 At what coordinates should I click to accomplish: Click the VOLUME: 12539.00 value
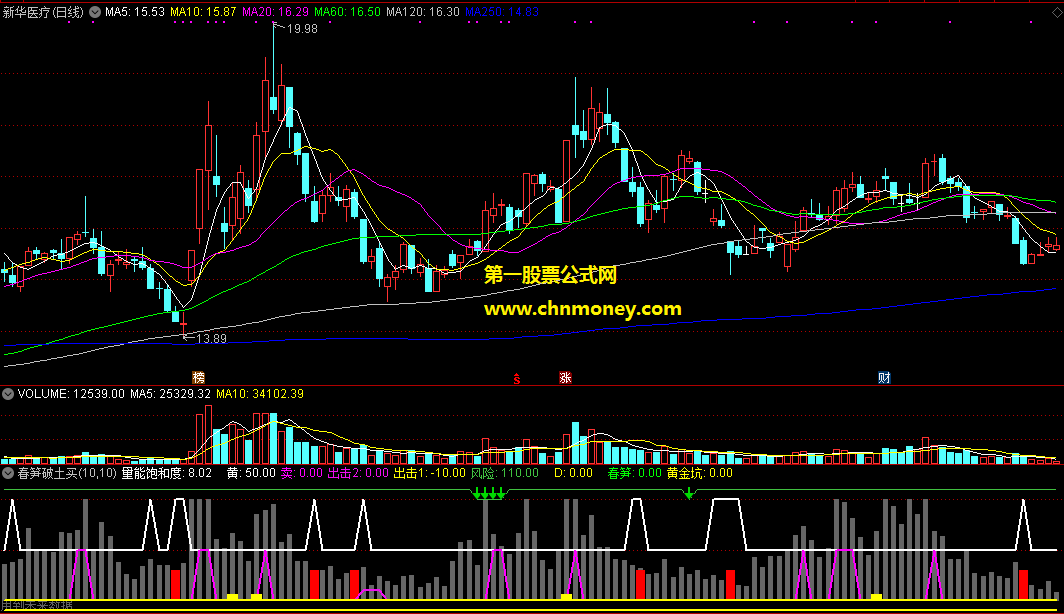[x=71, y=394]
